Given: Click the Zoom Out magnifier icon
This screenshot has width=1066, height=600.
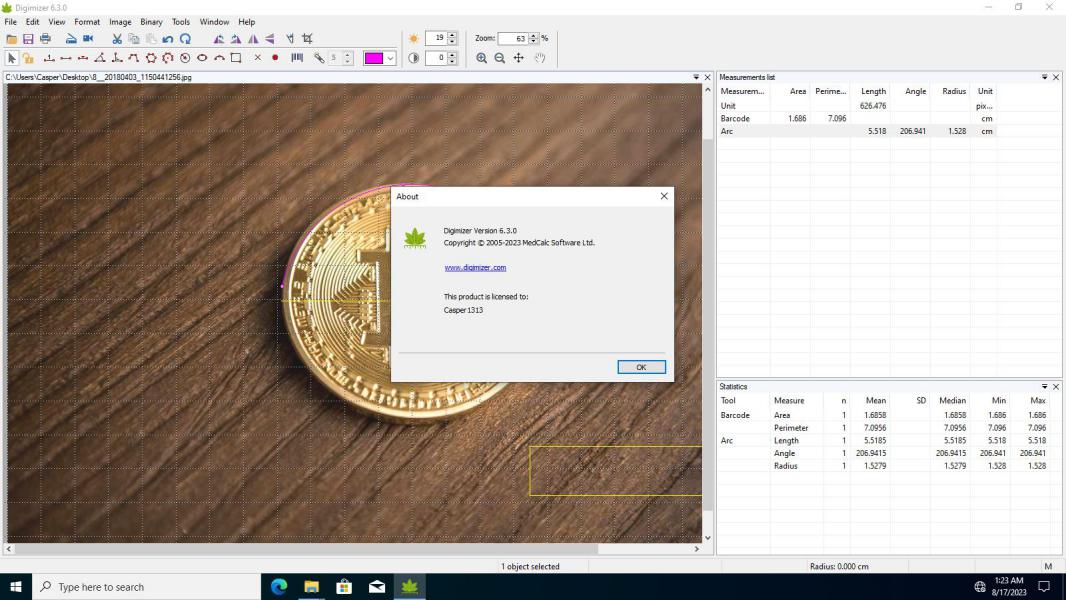Looking at the screenshot, I should pos(500,58).
